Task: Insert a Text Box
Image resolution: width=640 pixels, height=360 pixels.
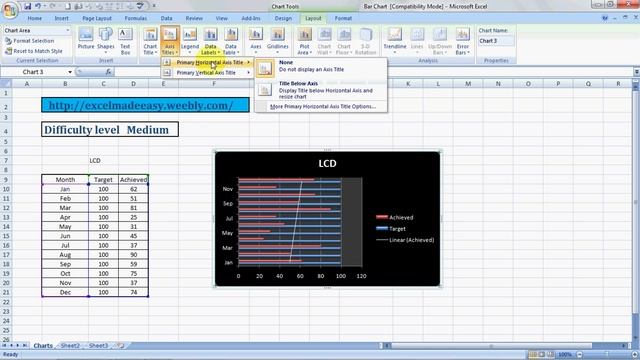Action: (x=125, y=41)
